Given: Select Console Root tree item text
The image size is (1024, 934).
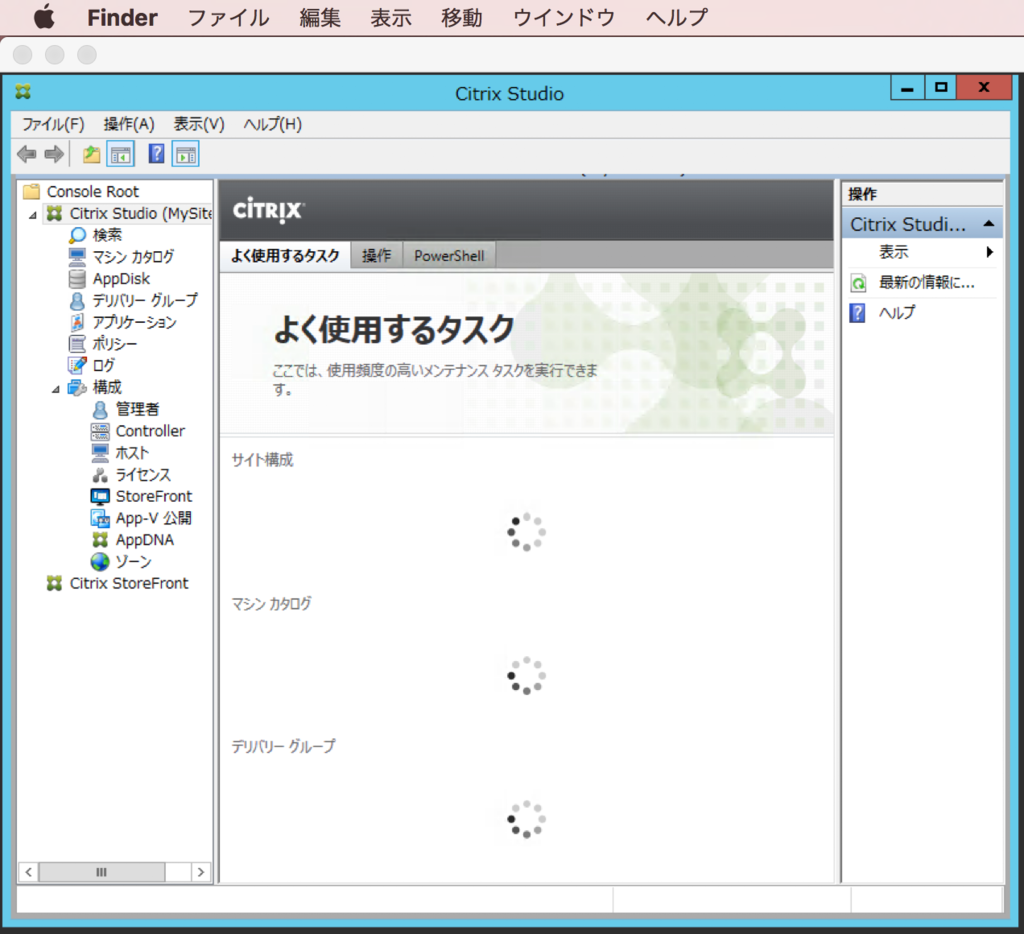Looking at the screenshot, I should (93, 191).
